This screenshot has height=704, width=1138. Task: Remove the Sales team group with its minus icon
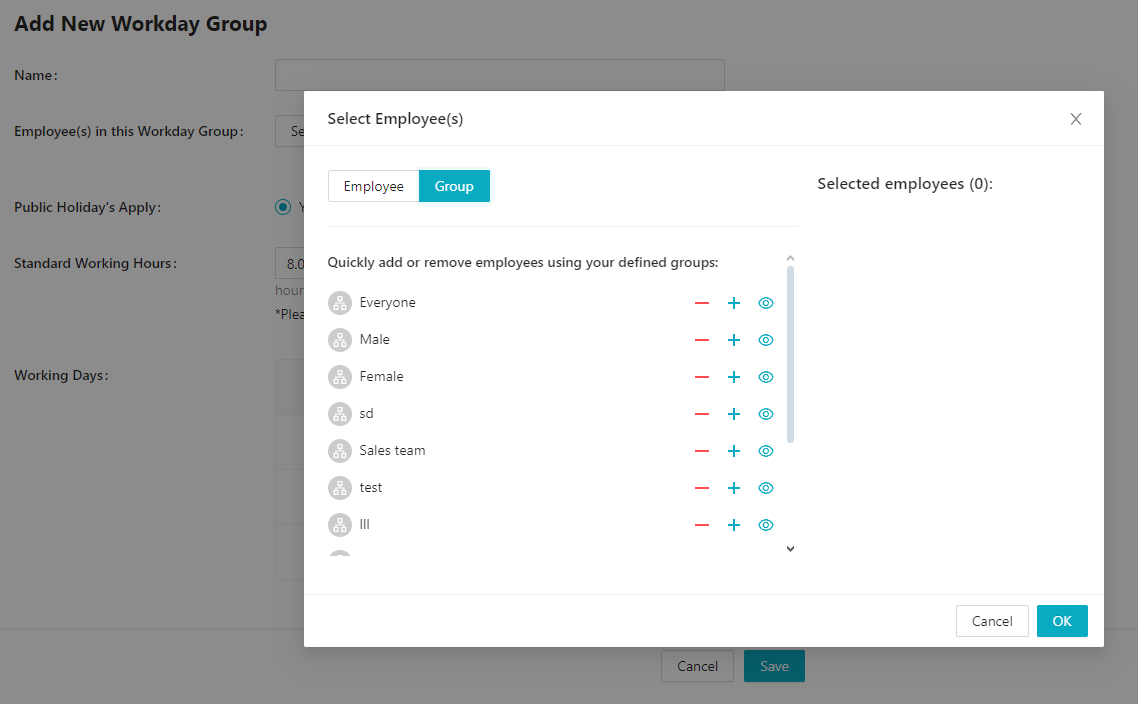[701, 451]
